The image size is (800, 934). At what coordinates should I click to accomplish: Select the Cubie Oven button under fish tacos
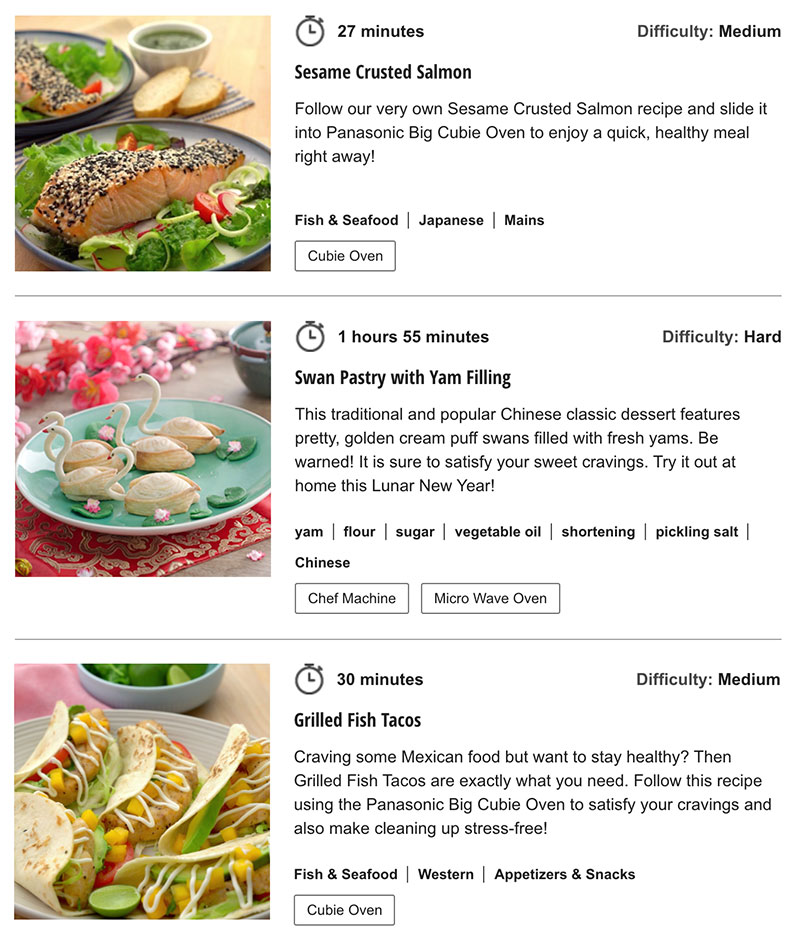pyautogui.click(x=344, y=910)
